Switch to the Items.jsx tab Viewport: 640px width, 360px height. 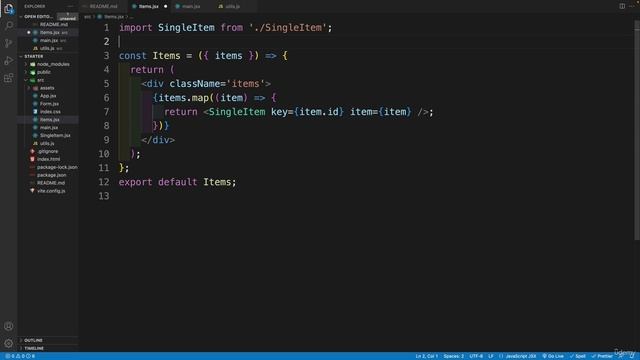point(148,6)
